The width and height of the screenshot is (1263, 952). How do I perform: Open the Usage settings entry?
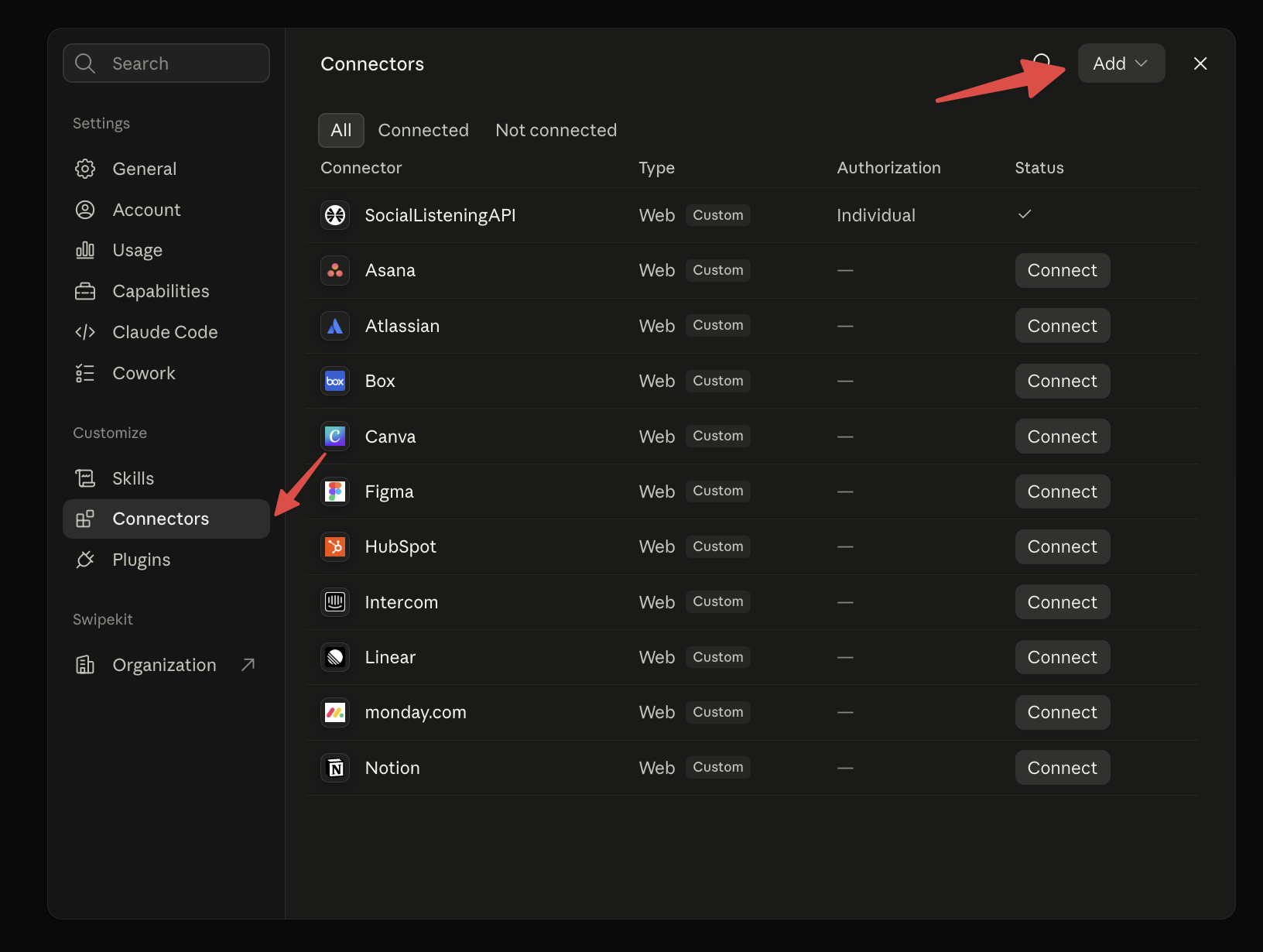(x=166, y=250)
